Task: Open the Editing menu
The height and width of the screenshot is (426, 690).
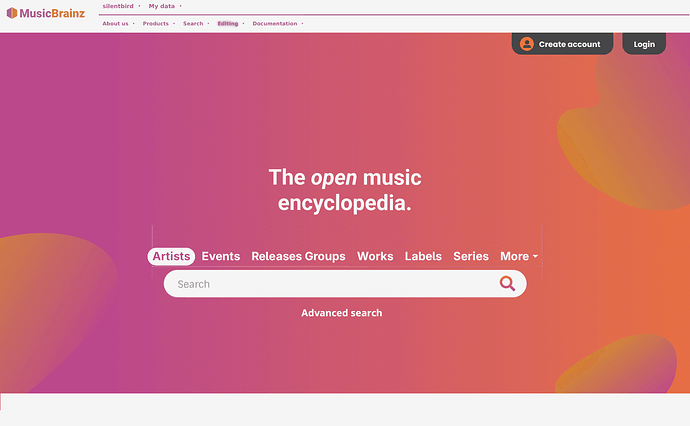Action: (231, 24)
